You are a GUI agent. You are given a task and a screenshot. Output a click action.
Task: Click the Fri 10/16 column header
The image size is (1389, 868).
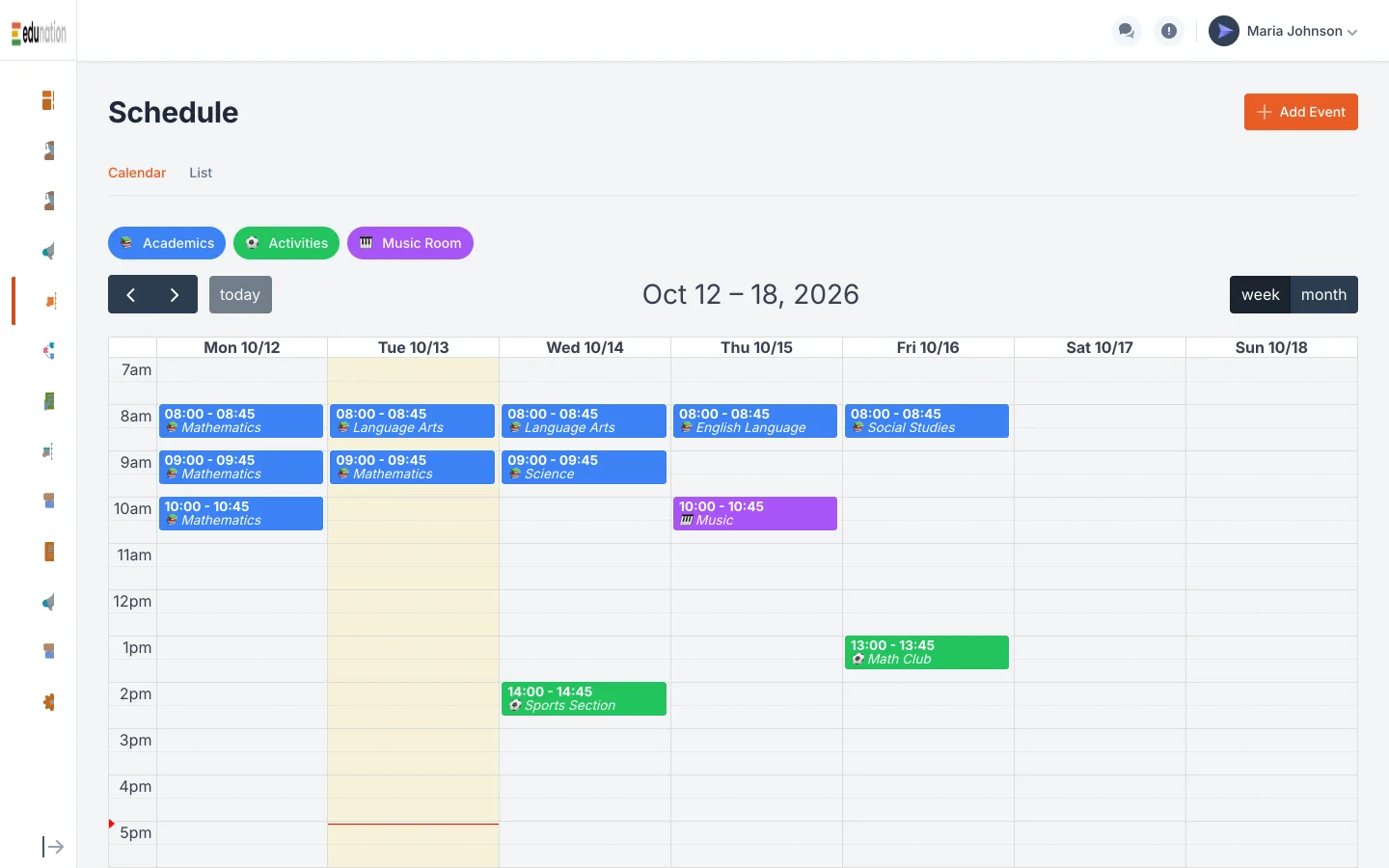click(x=928, y=347)
